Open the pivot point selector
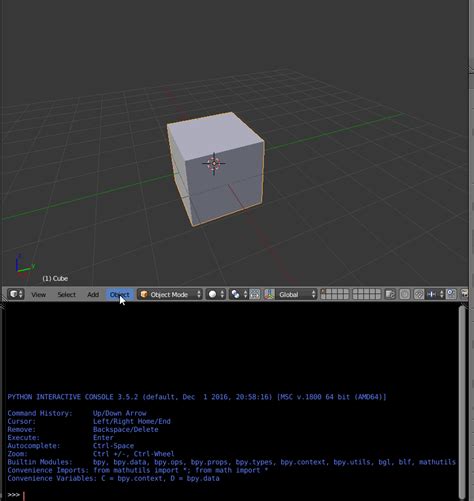 click(239, 294)
